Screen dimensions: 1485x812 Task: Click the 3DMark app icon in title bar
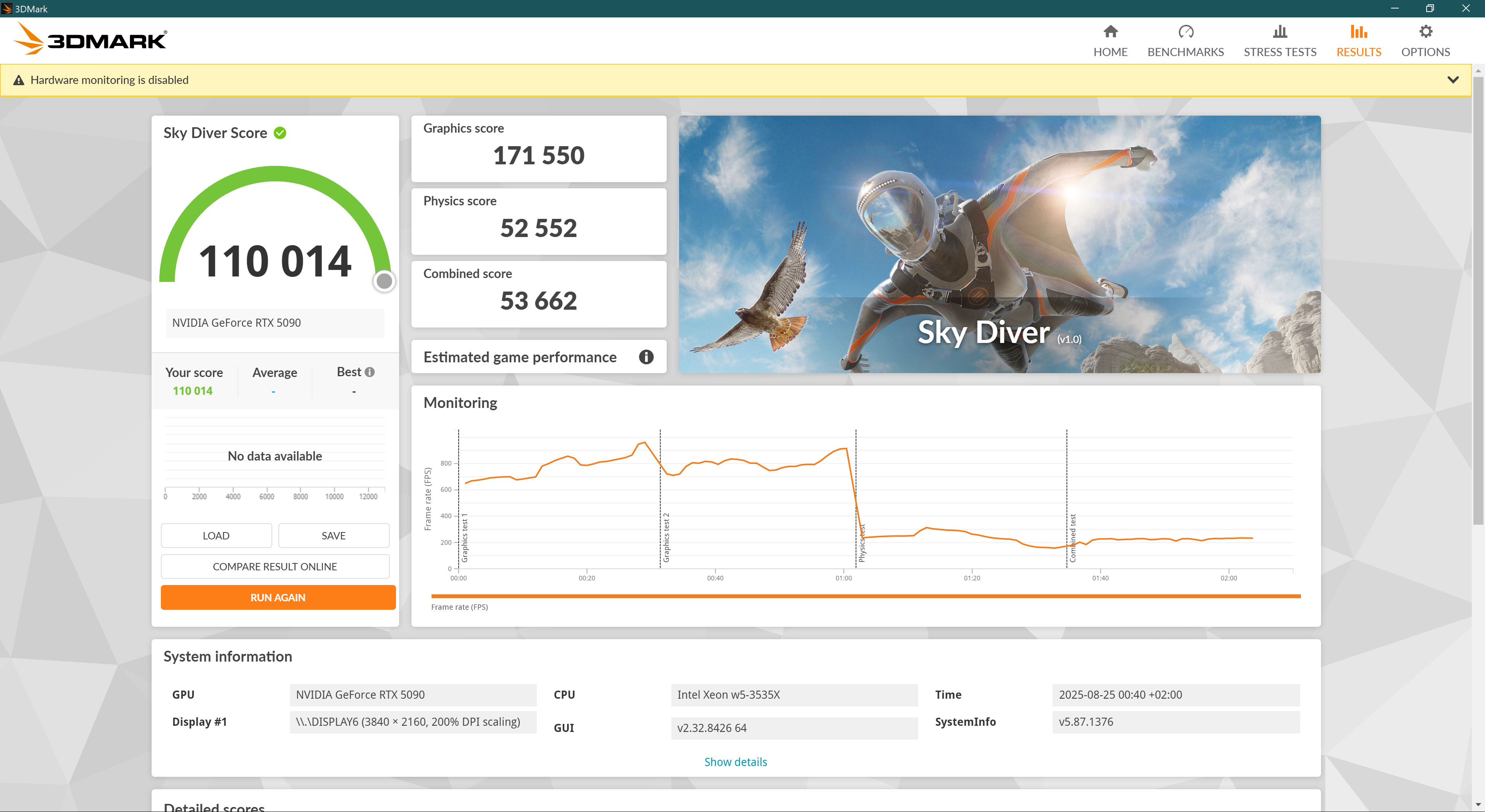click(x=7, y=9)
